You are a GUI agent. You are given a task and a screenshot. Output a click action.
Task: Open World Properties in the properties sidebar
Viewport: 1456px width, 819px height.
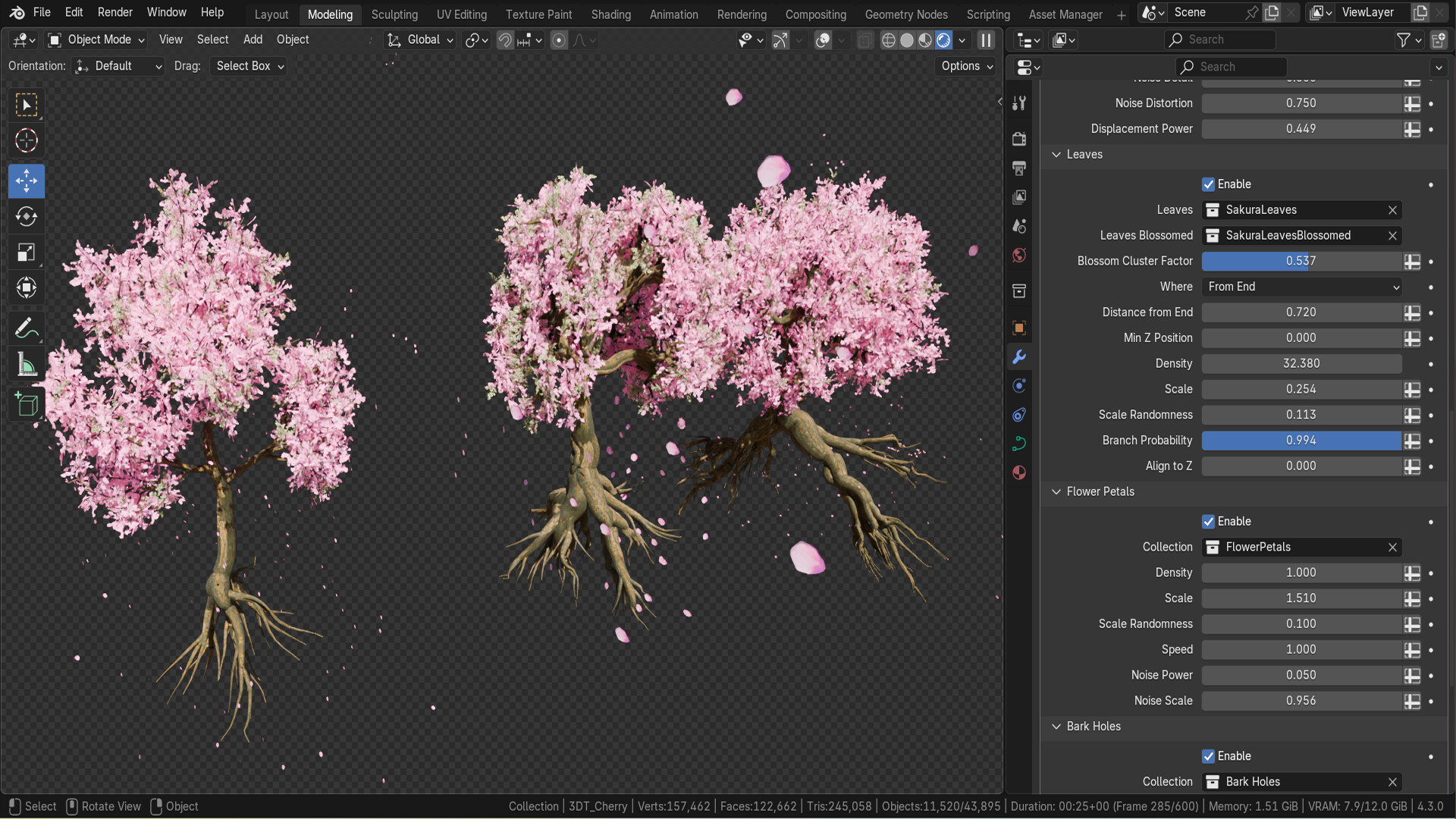(x=1019, y=256)
